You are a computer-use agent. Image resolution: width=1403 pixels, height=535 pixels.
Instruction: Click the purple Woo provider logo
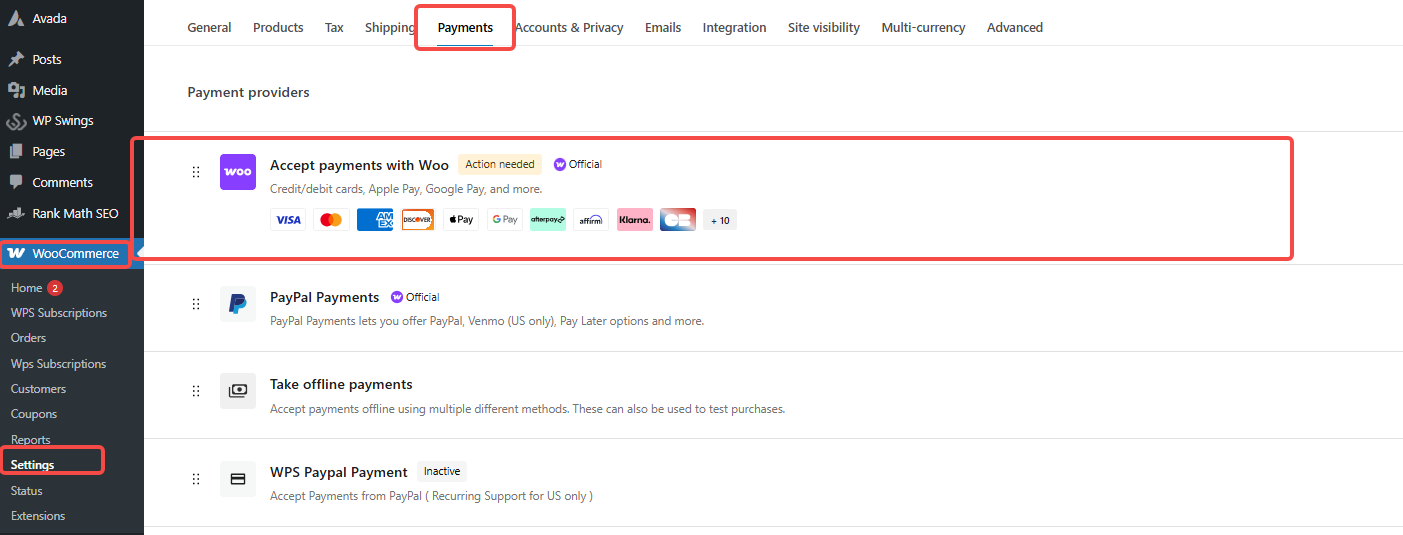coord(238,172)
